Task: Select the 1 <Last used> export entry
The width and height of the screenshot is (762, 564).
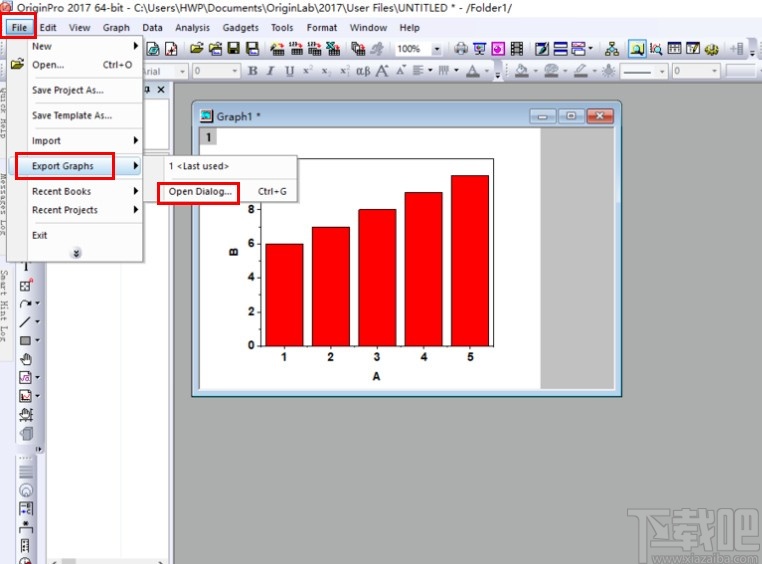Action: coord(198,166)
